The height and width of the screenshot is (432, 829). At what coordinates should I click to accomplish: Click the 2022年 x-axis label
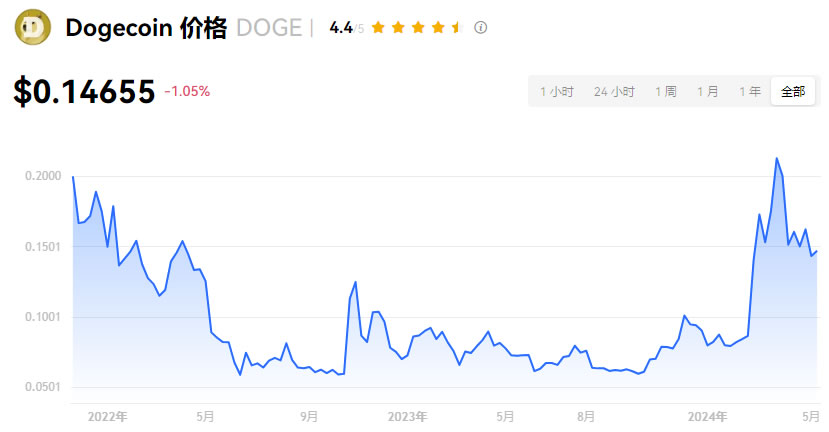[x=107, y=417]
